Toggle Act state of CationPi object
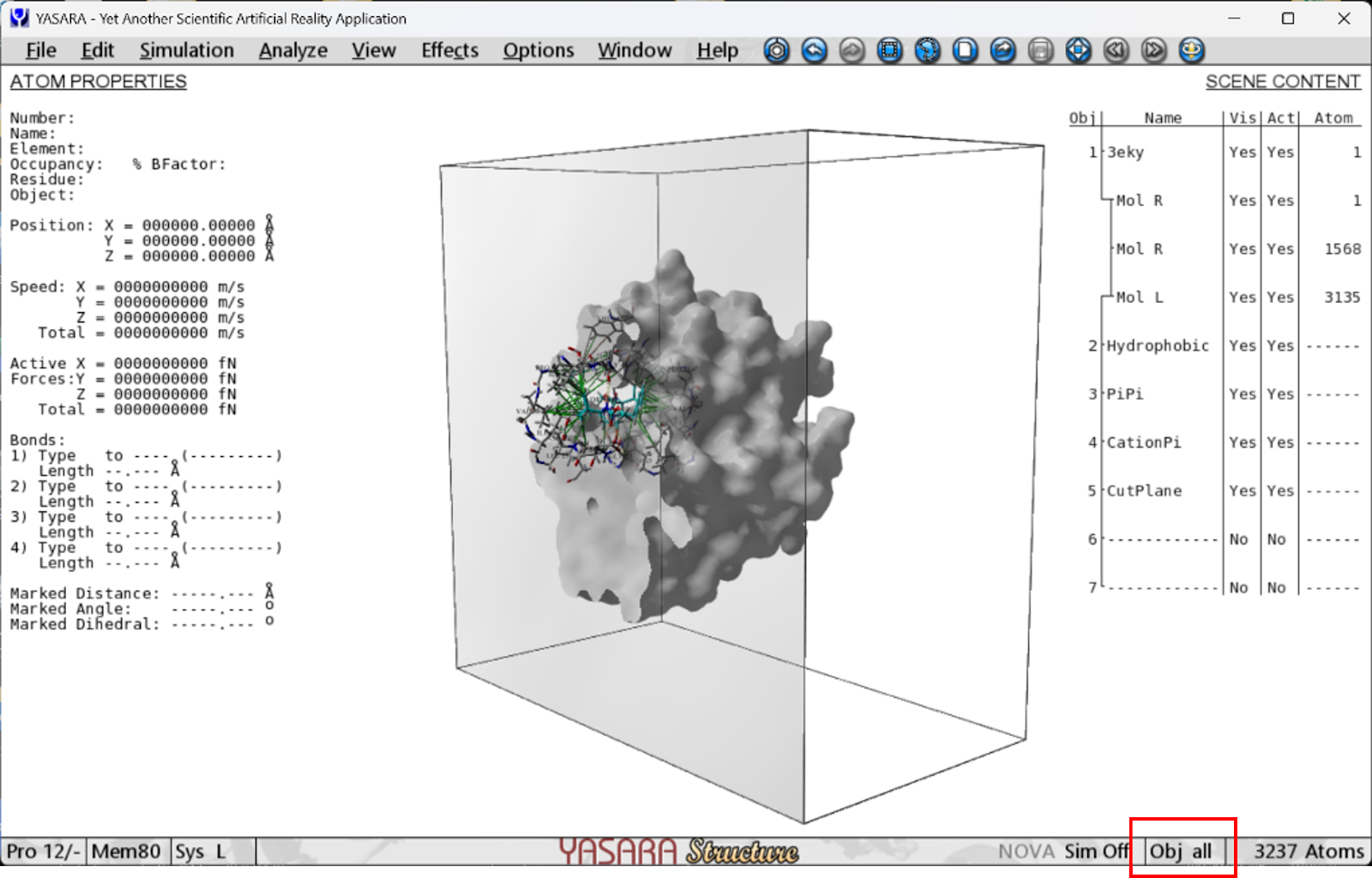This screenshot has height=878, width=1372. (1280, 442)
